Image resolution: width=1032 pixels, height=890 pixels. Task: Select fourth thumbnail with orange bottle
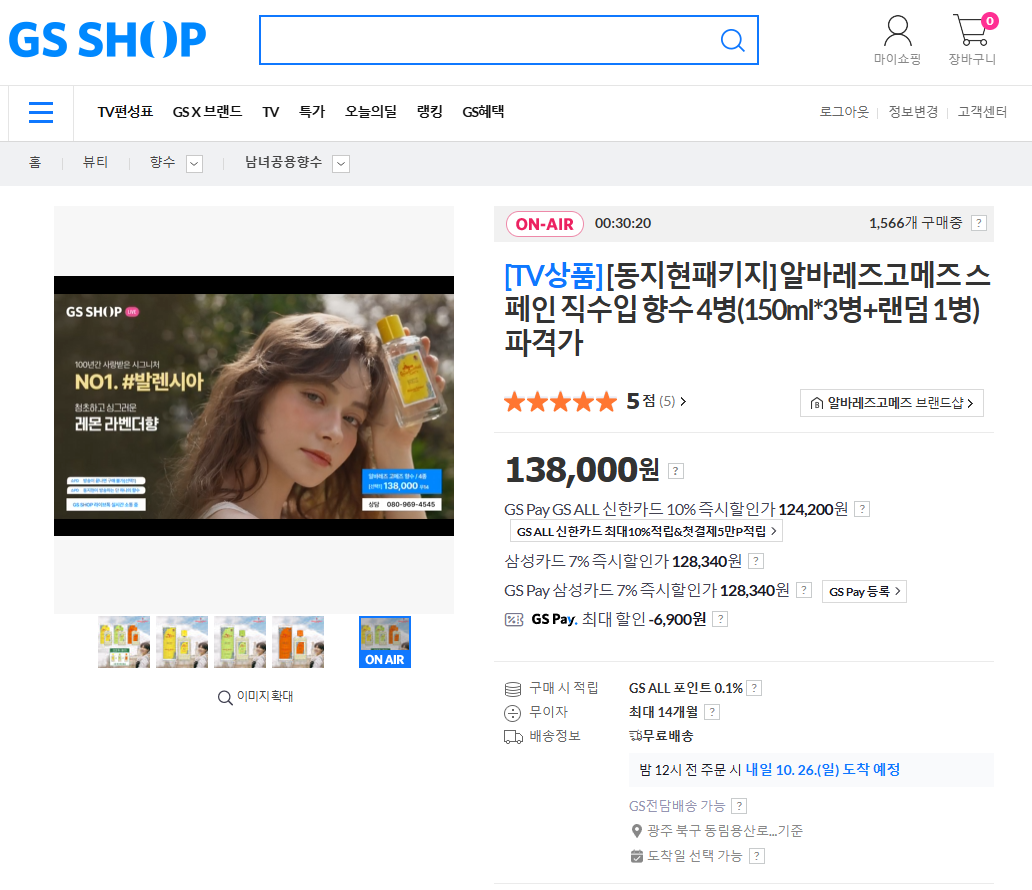(298, 642)
